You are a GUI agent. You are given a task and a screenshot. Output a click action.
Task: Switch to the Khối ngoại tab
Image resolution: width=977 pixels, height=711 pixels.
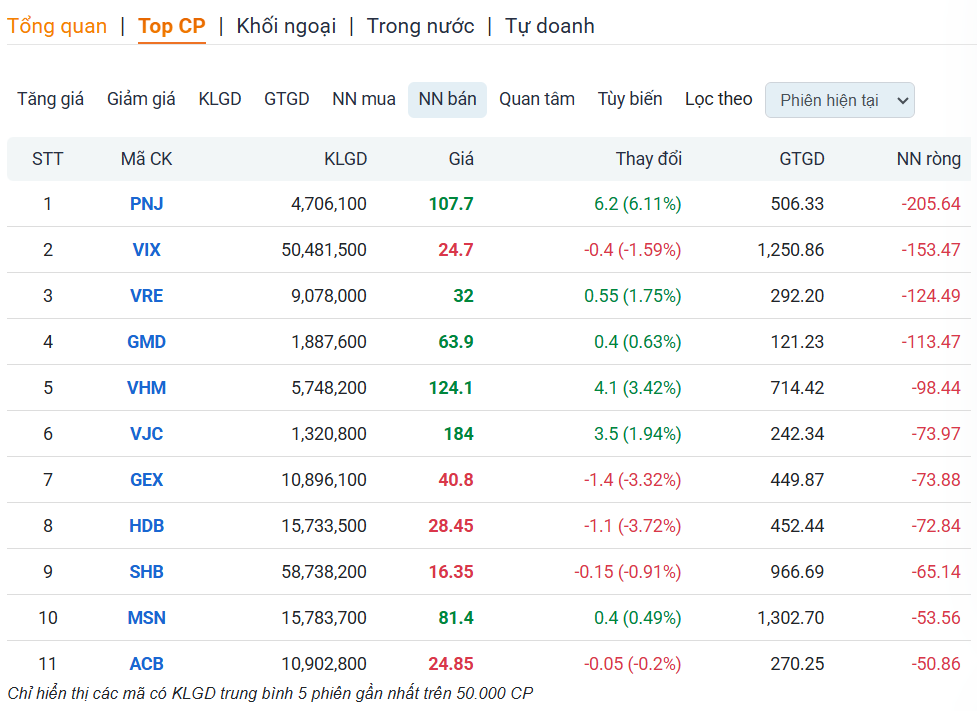pyautogui.click(x=286, y=26)
